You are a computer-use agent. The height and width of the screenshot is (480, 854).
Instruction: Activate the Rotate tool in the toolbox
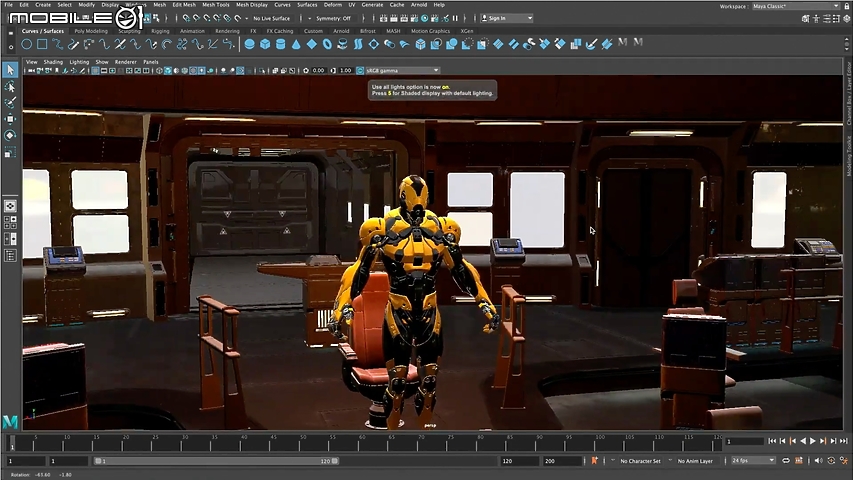click(x=10, y=135)
